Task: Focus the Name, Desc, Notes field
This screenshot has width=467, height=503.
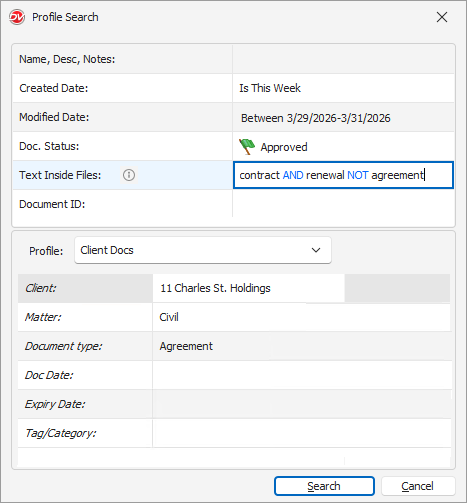Action: [343, 59]
